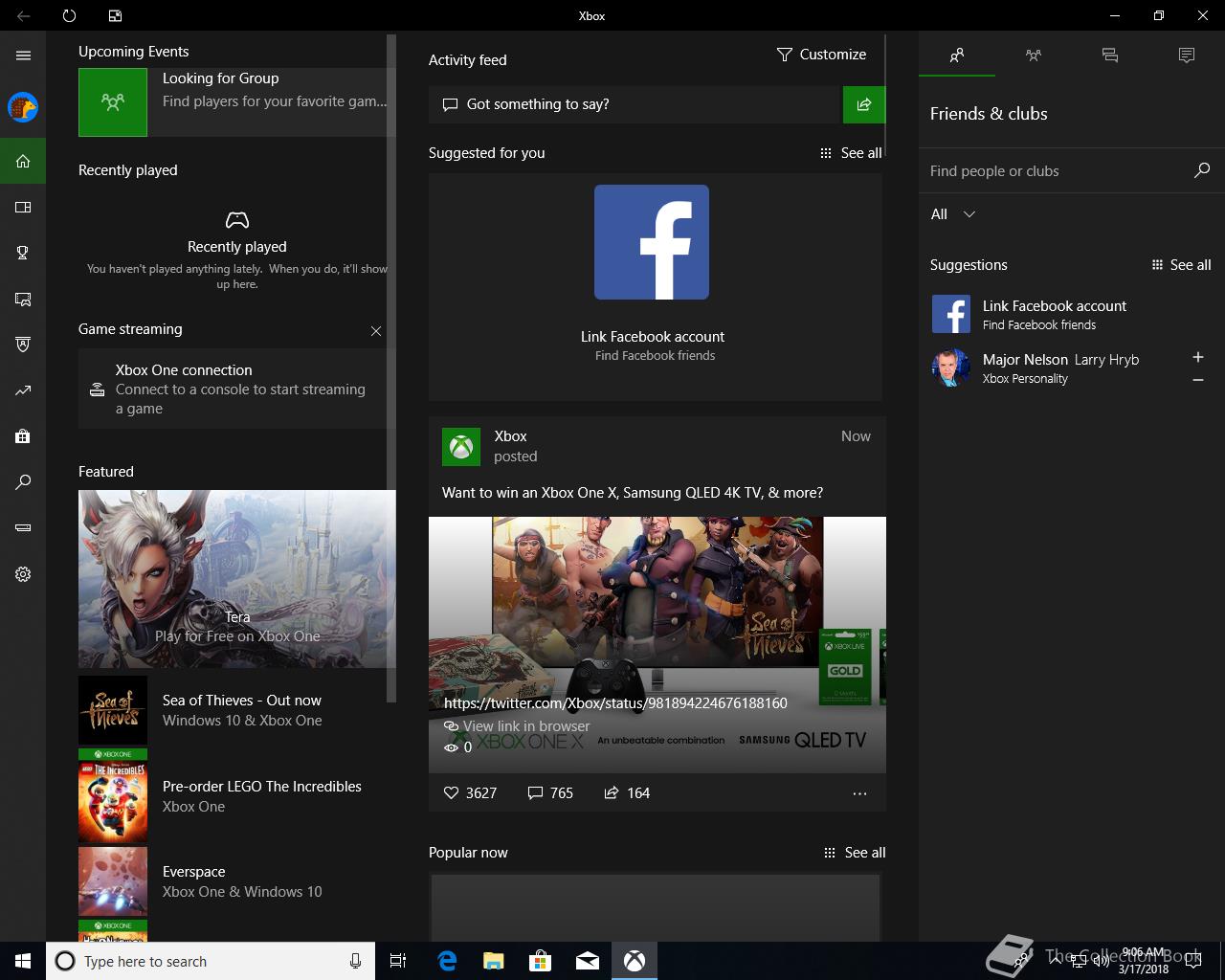Click See all for Suggested for you
Viewport: 1225px width, 980px height.
coord(851,153)
